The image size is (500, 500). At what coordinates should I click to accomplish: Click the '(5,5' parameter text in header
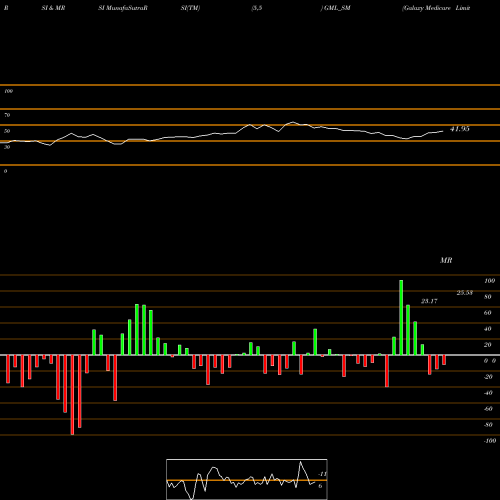click(x=257, y=8)
